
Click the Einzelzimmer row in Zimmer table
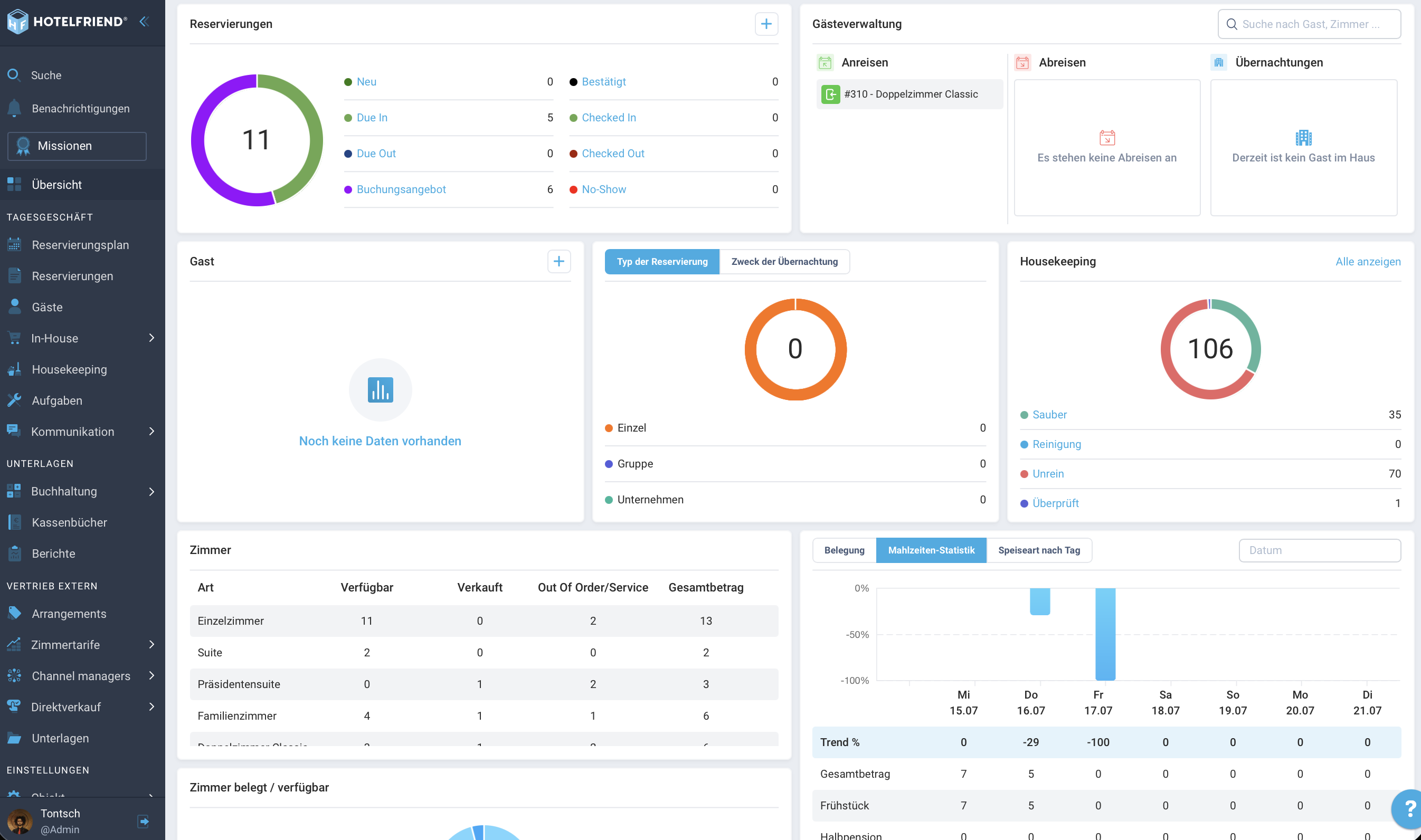pyautogui.click(x=484, y=621)
